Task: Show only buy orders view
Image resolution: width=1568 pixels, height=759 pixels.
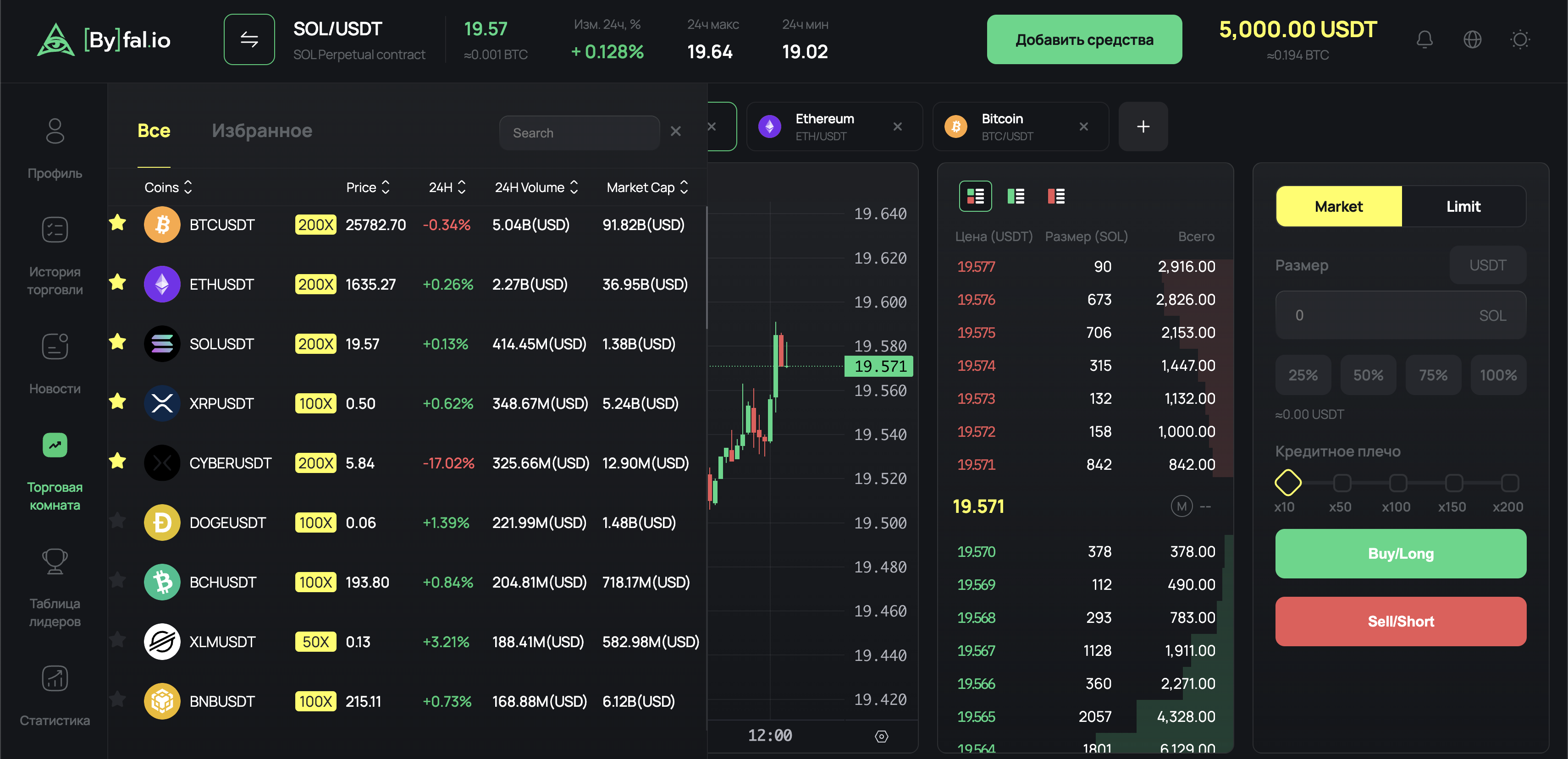Action: [1016, 196]
